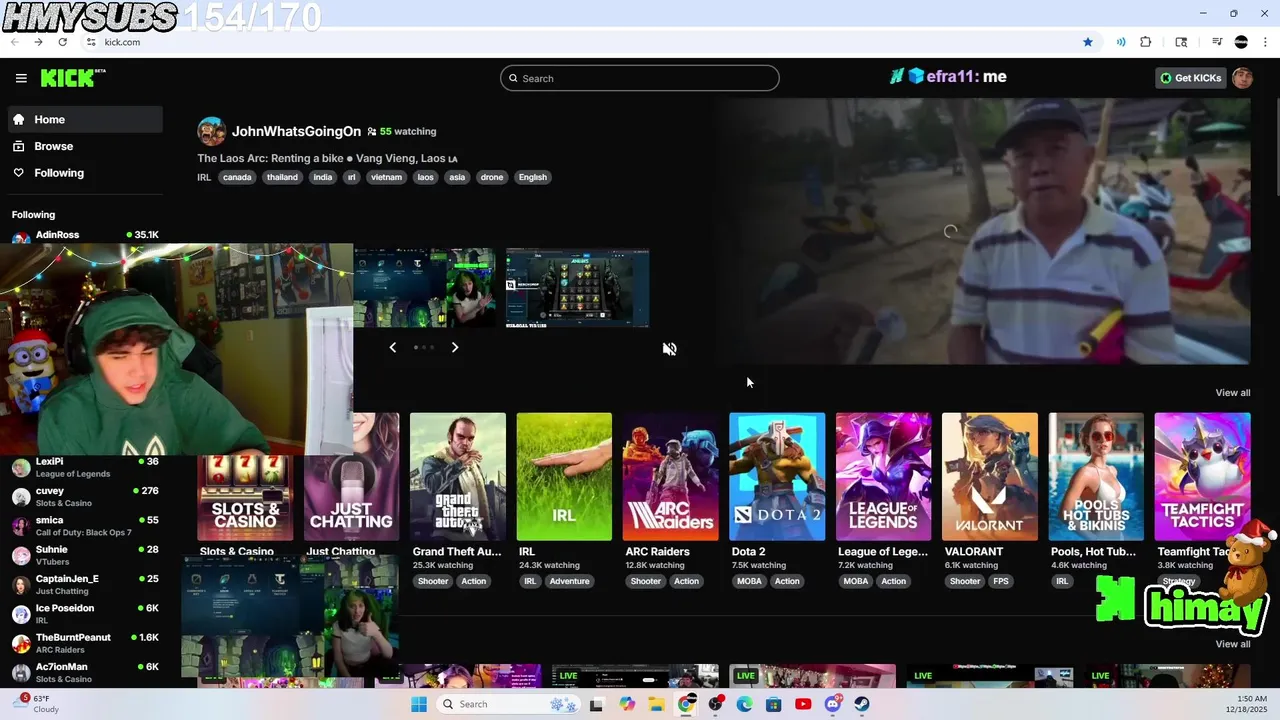Click JohnWhatsGoingOn streamer avatar
The height and width of the screenshot is (720, 1280).
[211, 131]
